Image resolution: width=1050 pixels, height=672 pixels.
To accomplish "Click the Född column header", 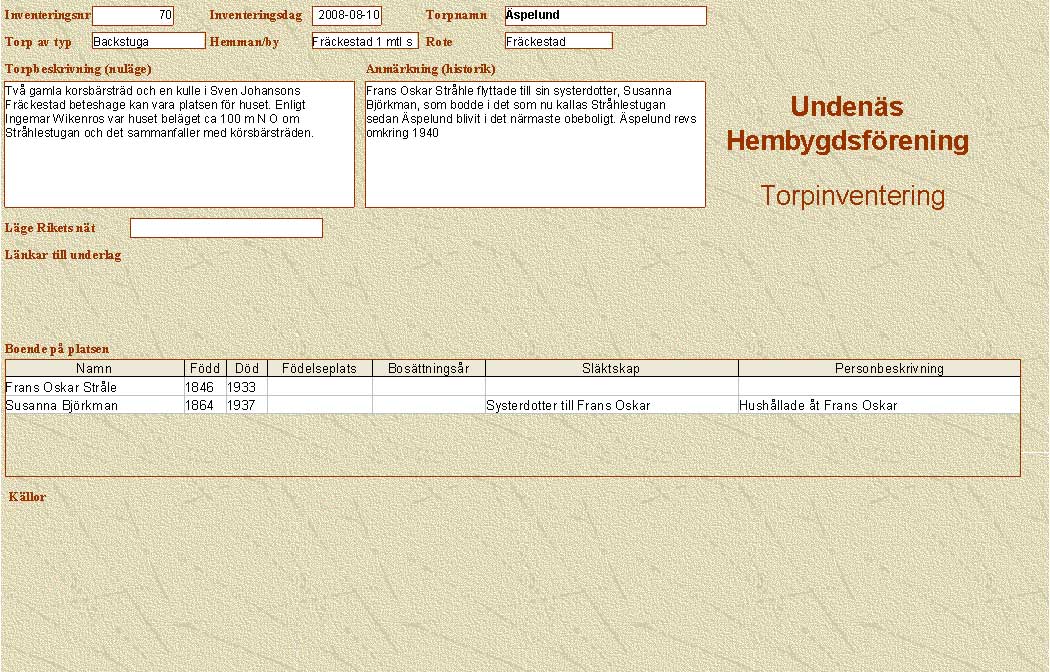I will (x=205, y=369).
